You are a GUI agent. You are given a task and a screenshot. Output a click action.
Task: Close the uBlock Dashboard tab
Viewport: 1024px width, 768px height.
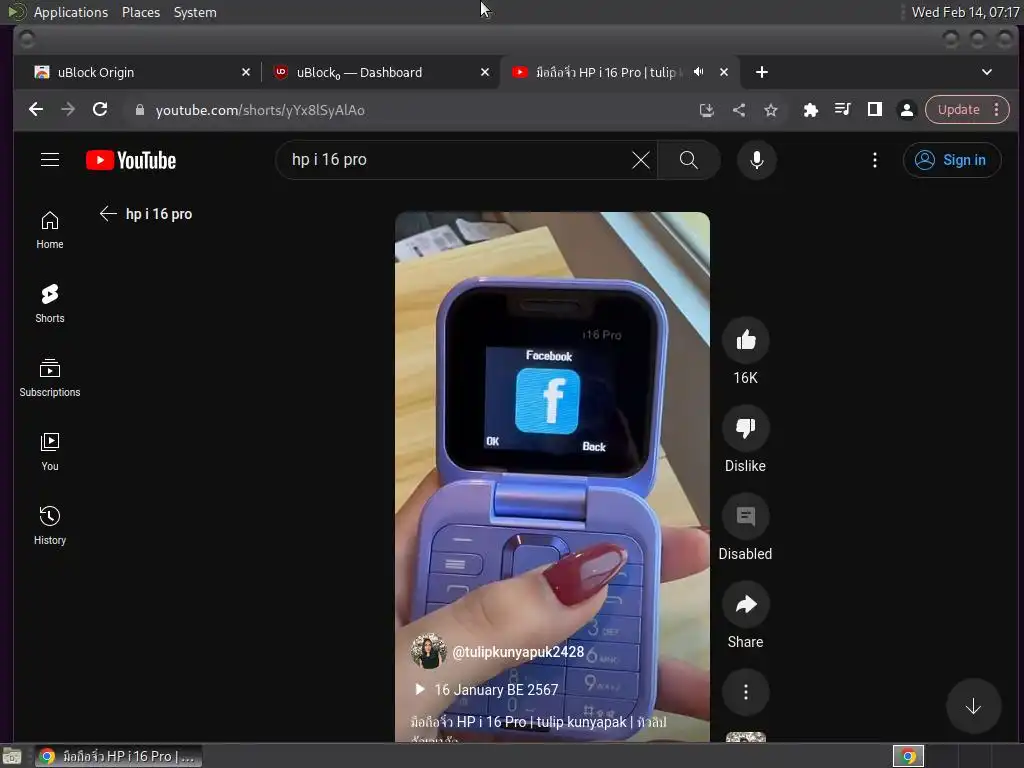click(x=485, y=72)
